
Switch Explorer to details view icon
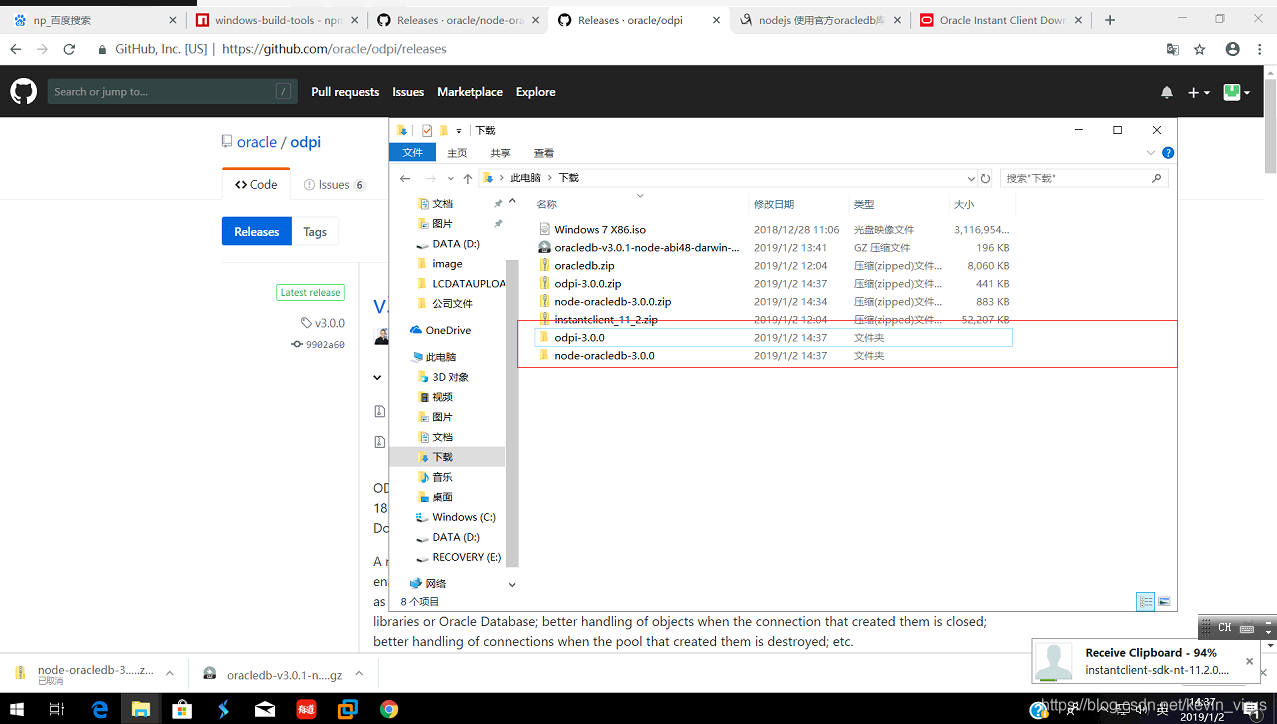coord(1146,601)
